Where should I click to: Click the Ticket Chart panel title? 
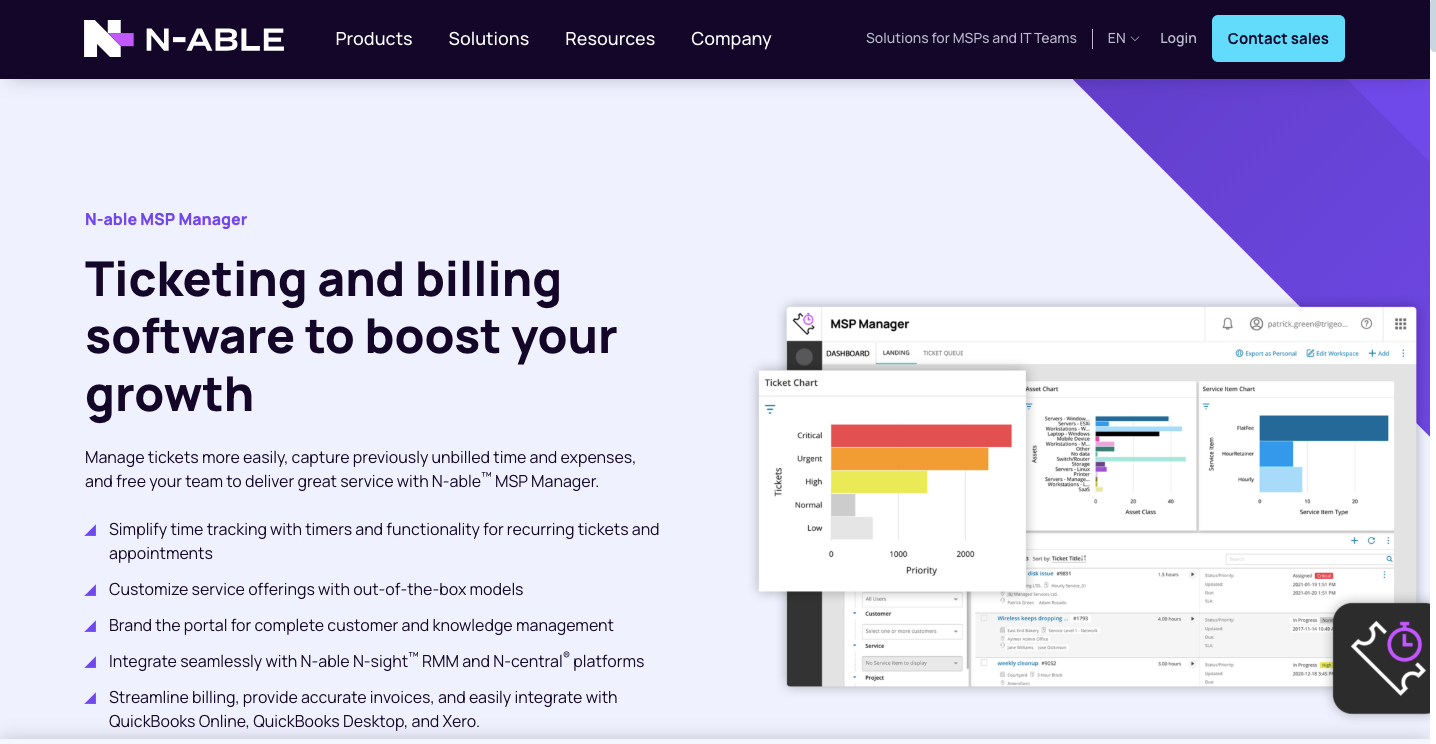click(791, 383)
